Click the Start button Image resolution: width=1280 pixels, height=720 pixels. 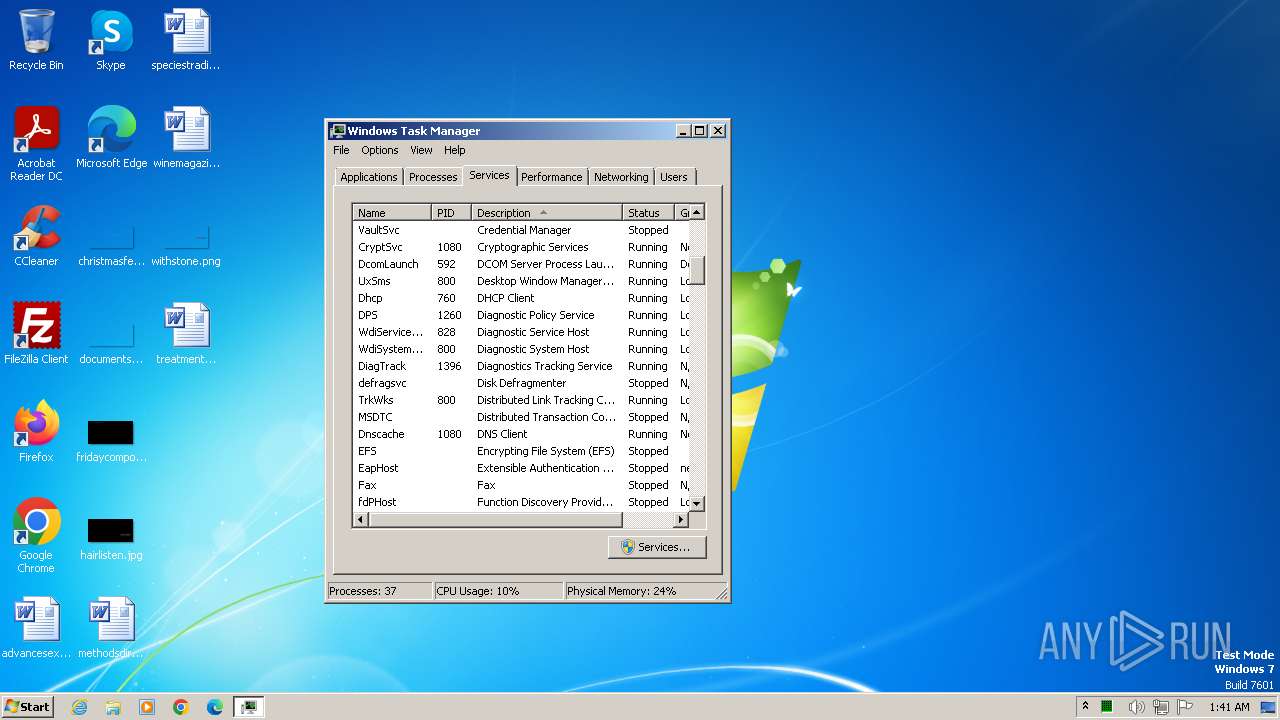pos(27,707)
